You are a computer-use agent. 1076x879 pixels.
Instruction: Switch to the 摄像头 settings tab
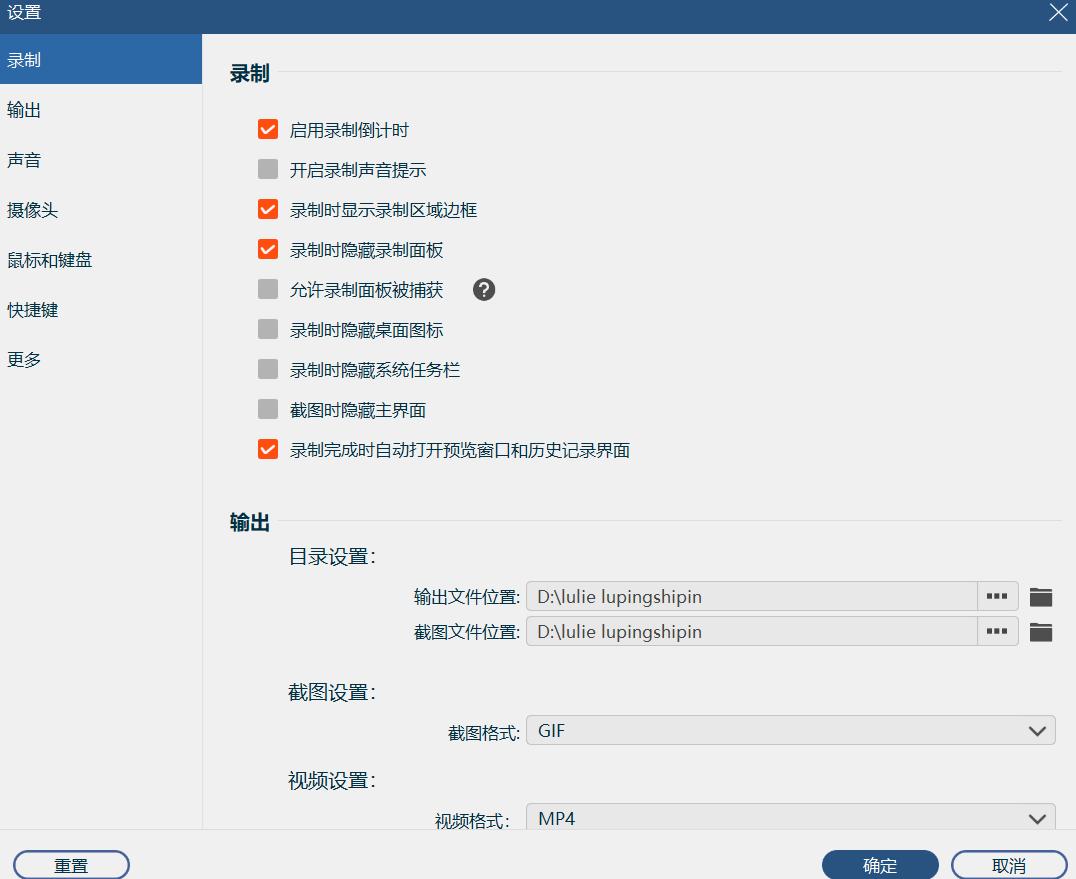(32, 210)
